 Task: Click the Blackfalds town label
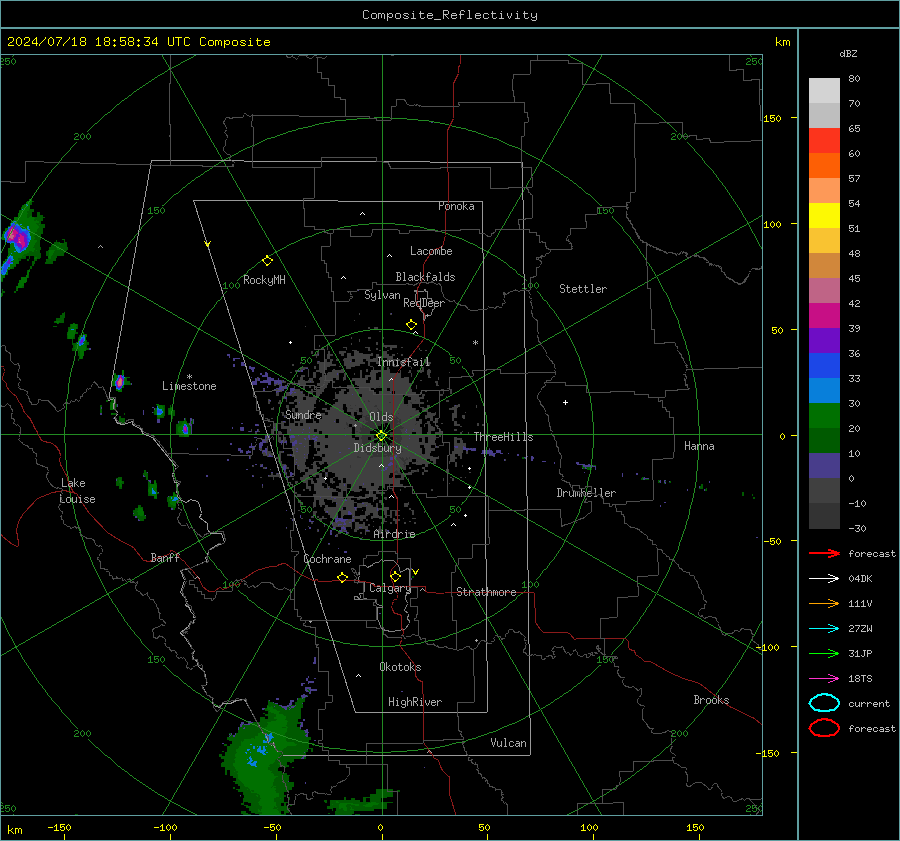tap(425, 277)
